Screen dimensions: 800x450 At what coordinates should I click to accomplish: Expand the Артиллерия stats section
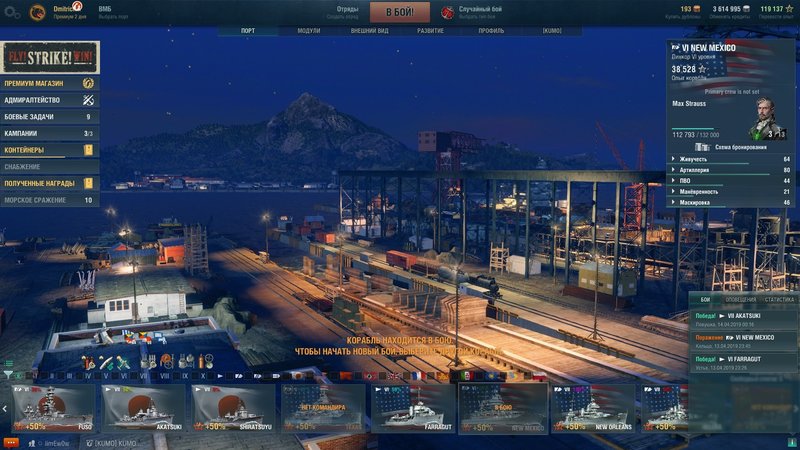(x=731, y=170)
